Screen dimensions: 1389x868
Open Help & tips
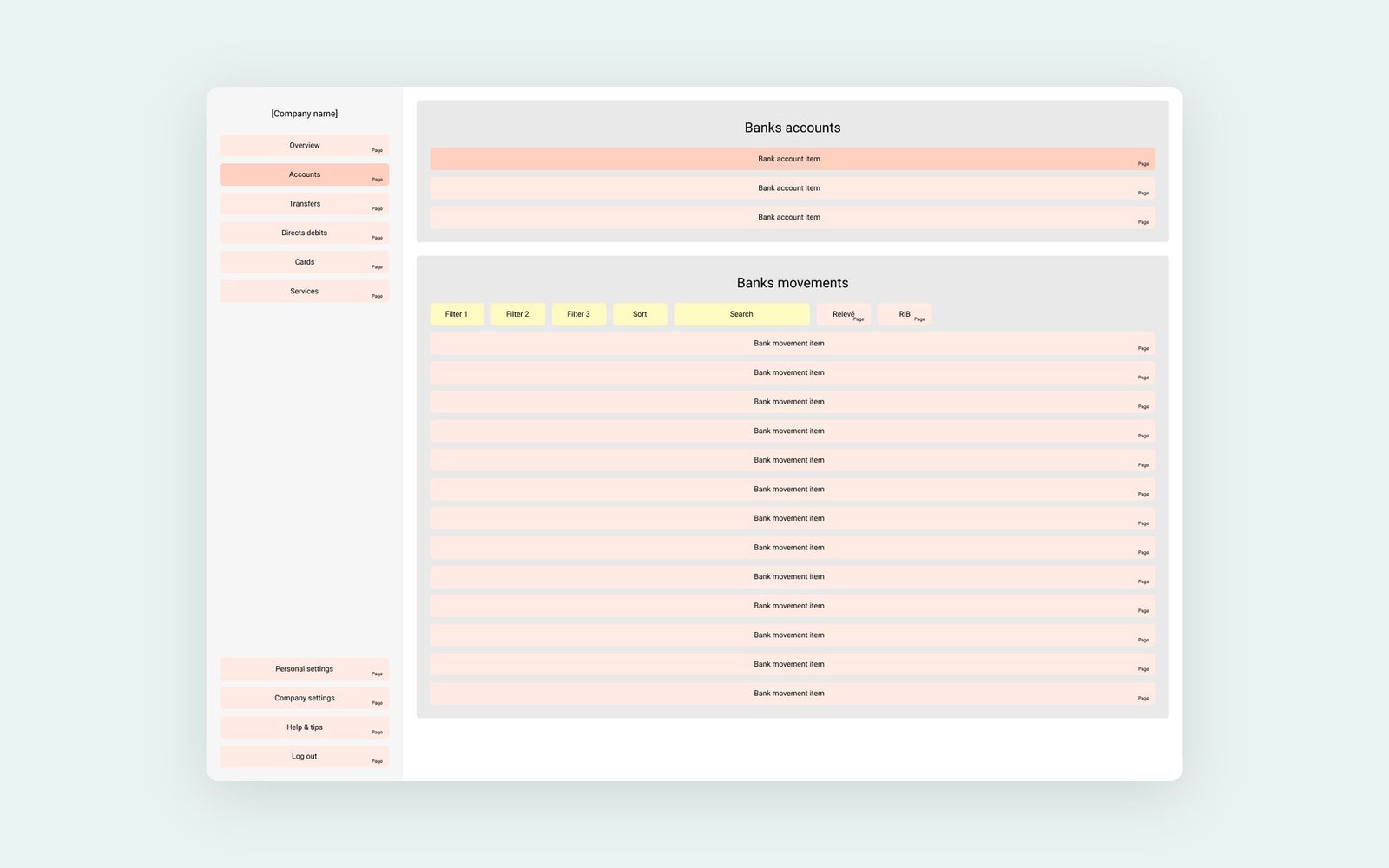coord(304,727)
